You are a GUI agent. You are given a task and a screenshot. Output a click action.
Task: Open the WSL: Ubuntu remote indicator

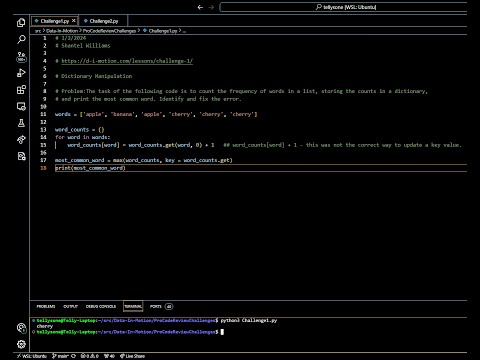[32, 356]
